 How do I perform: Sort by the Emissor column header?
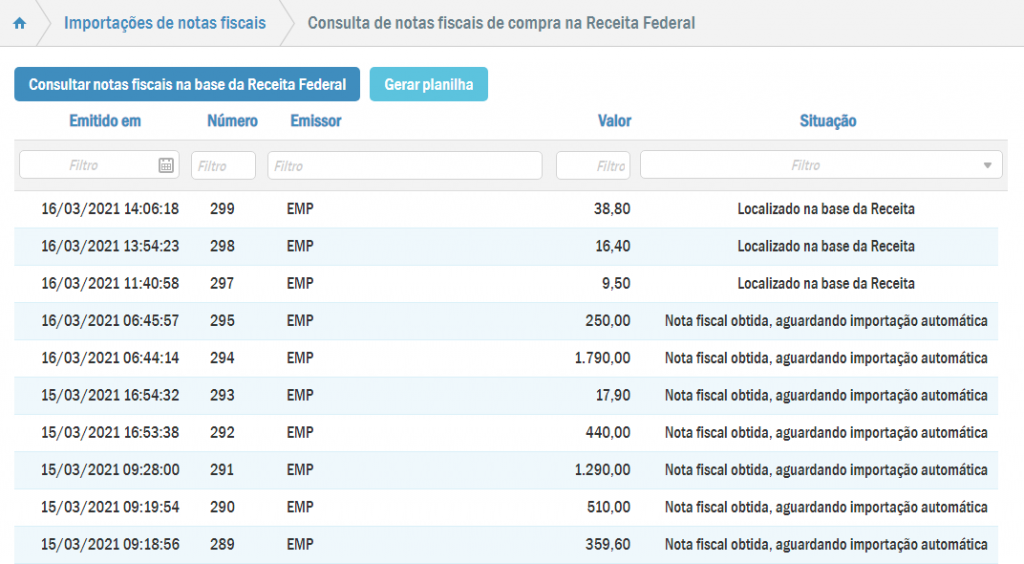tap(316, 121)
